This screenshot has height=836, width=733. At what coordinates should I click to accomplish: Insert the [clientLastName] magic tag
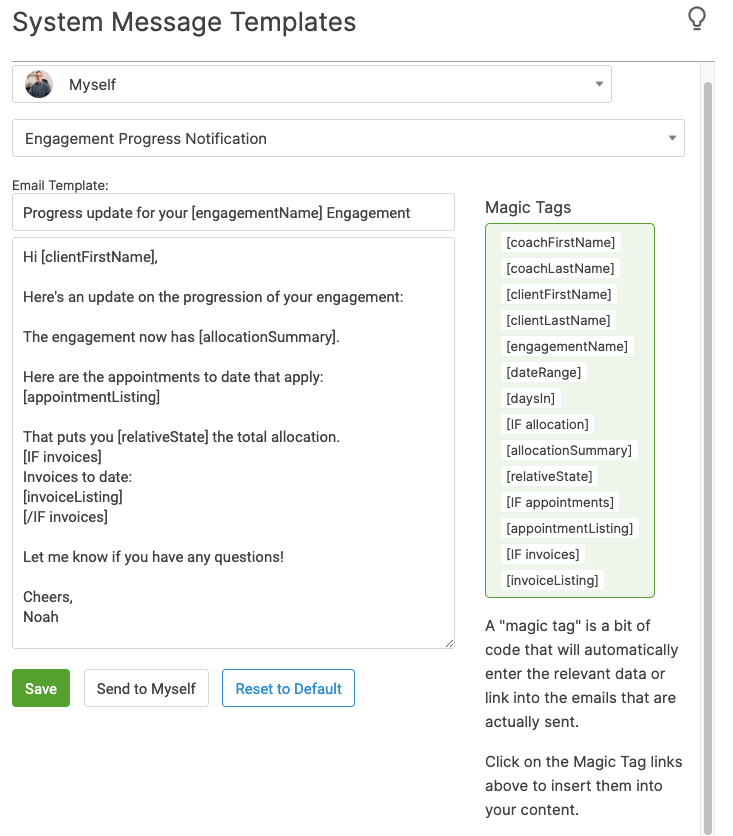[560, 320]
